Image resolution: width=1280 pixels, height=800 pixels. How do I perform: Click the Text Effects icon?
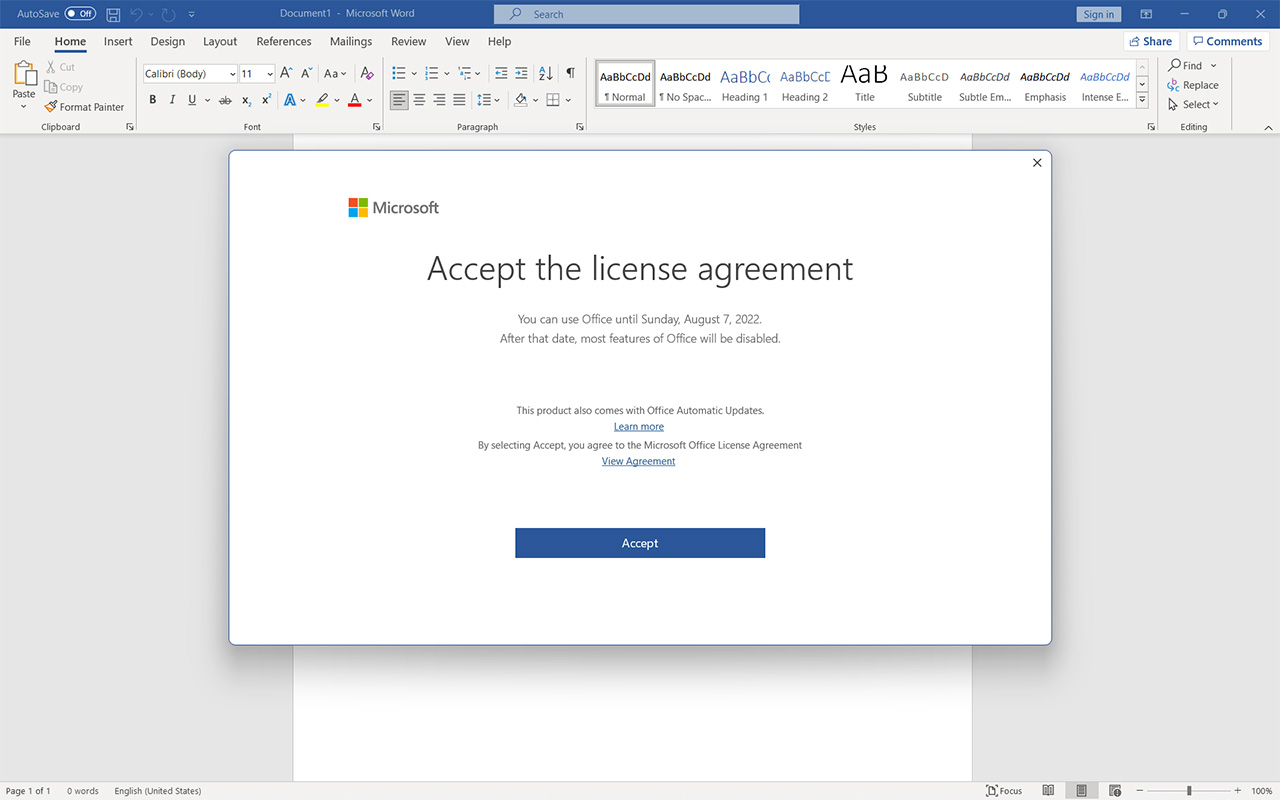tap(289, 100)
